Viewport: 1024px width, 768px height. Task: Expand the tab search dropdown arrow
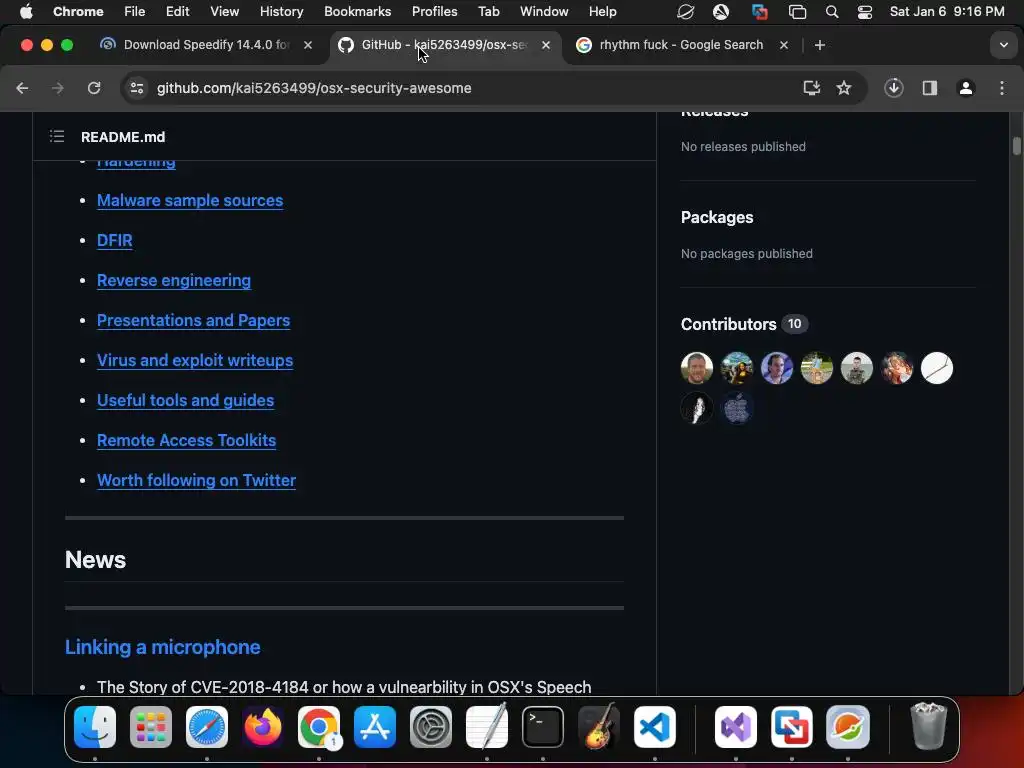(x=1003, y=45)
